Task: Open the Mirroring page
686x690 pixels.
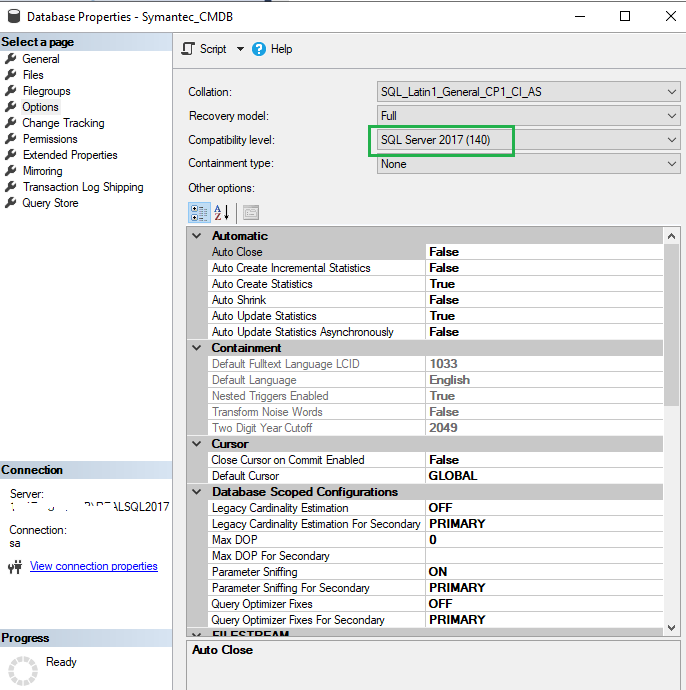Action: (43, 171)
